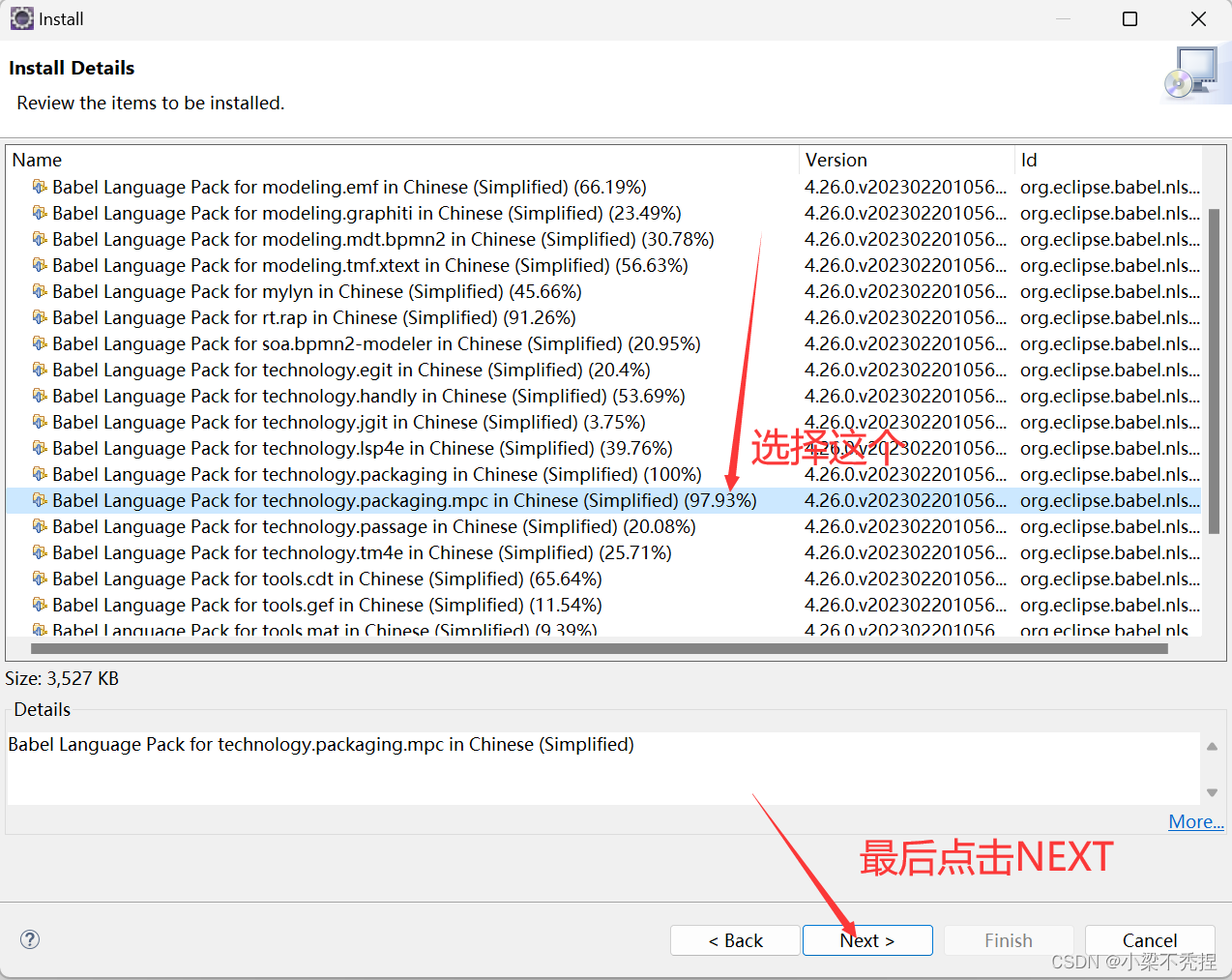Screen dimensions: 1232x980
Task: Click the icon next to the mylyn language pack
Action: [x=40, y=291]
